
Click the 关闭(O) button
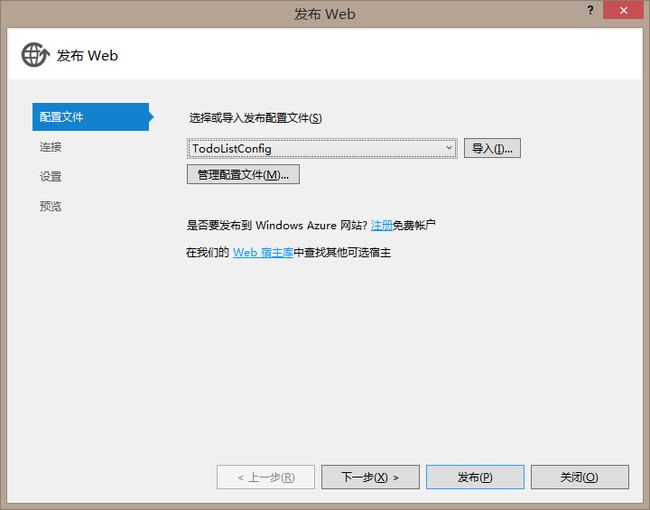pos(580,477)
